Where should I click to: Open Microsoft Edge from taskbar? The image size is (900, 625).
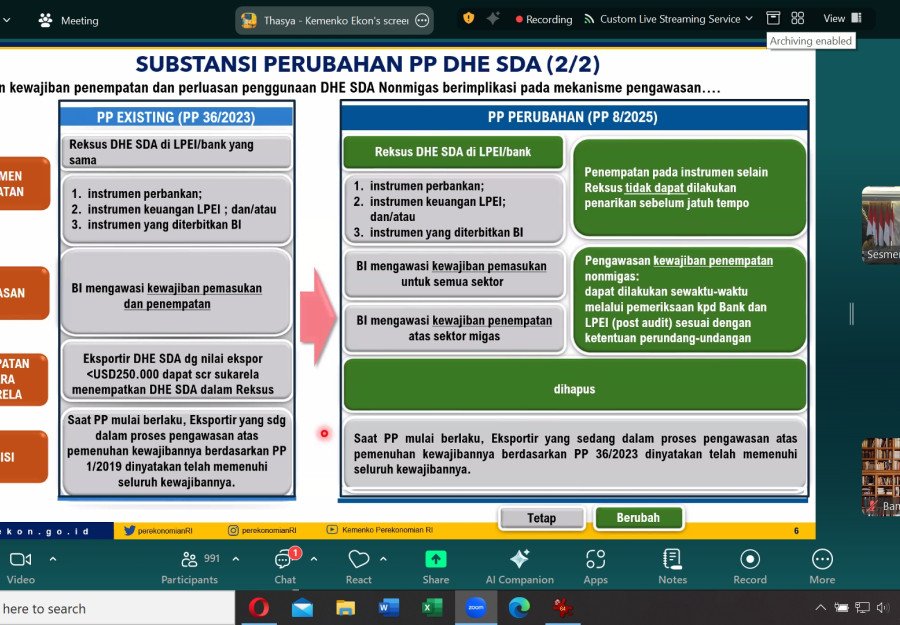point(519,607)
